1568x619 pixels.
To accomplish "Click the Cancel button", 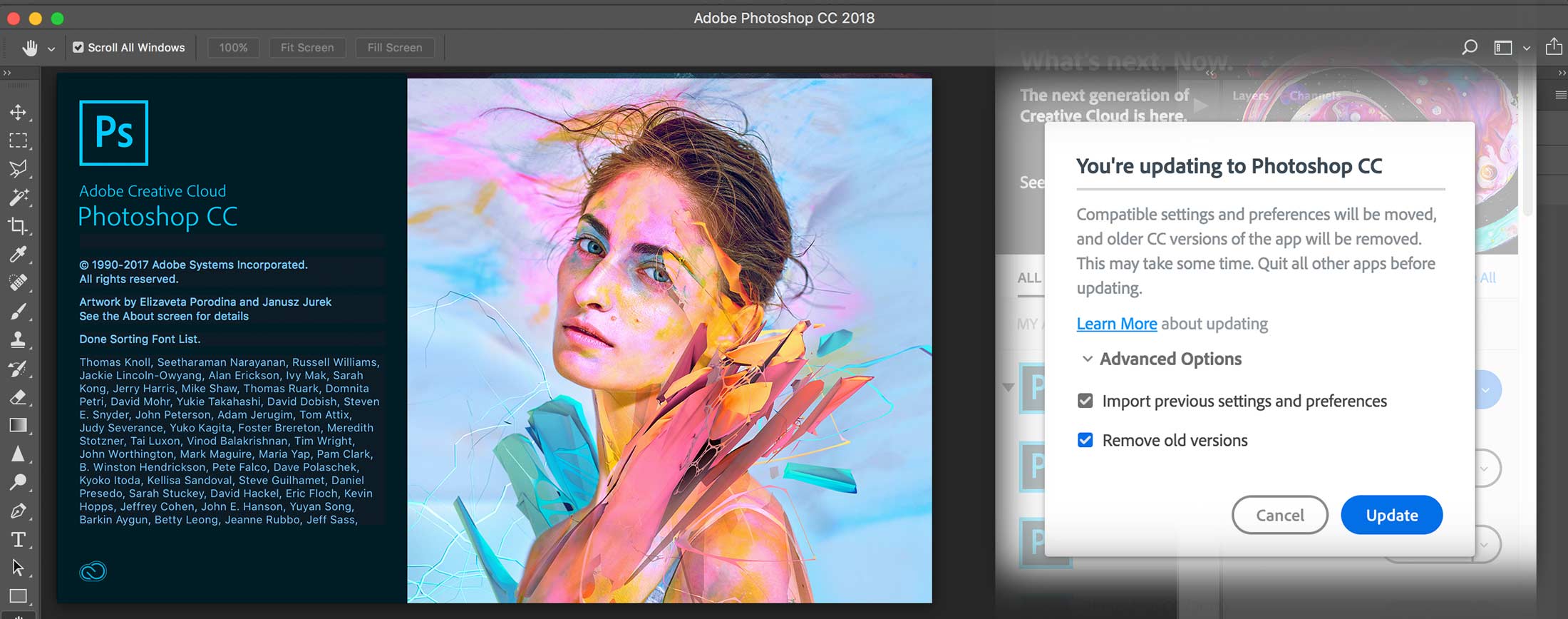I will click(1279, 515).
